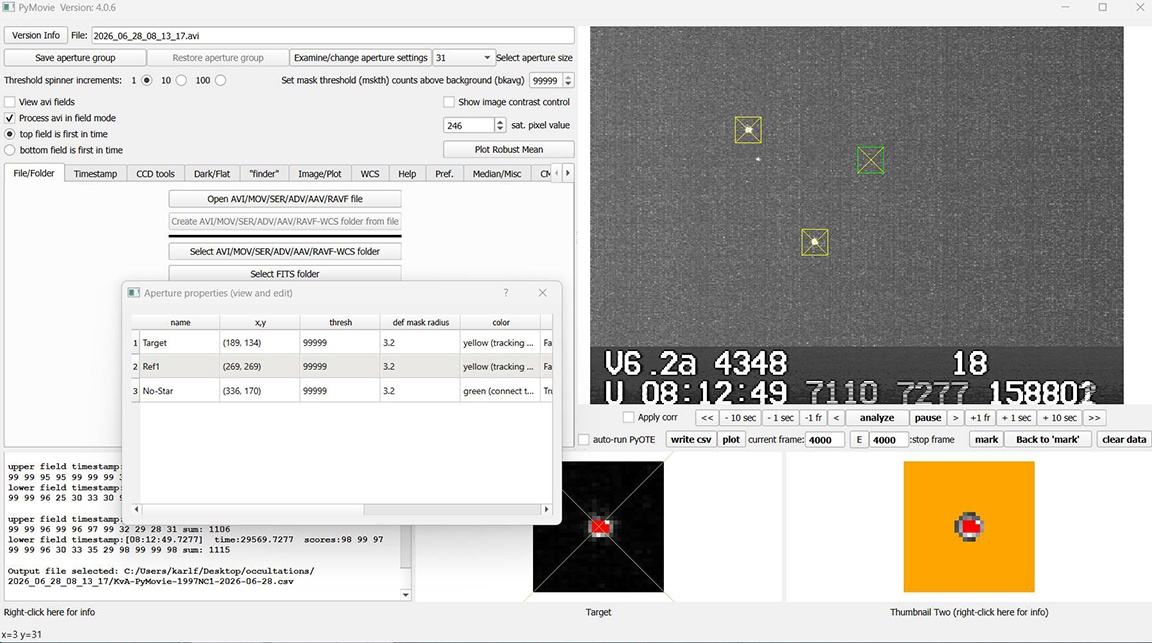Image resolution: width=1152 pixels, height=643 pixels.
Task: Step back 10 sec
Action: coord(740,417)
